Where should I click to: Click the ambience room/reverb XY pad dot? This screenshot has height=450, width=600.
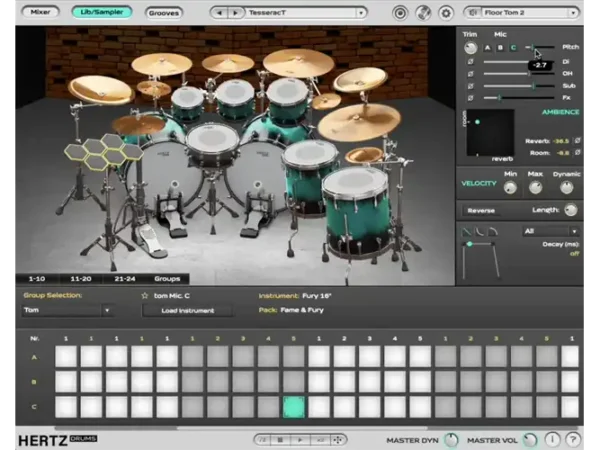pyautogui.click(x=477, y=122)
